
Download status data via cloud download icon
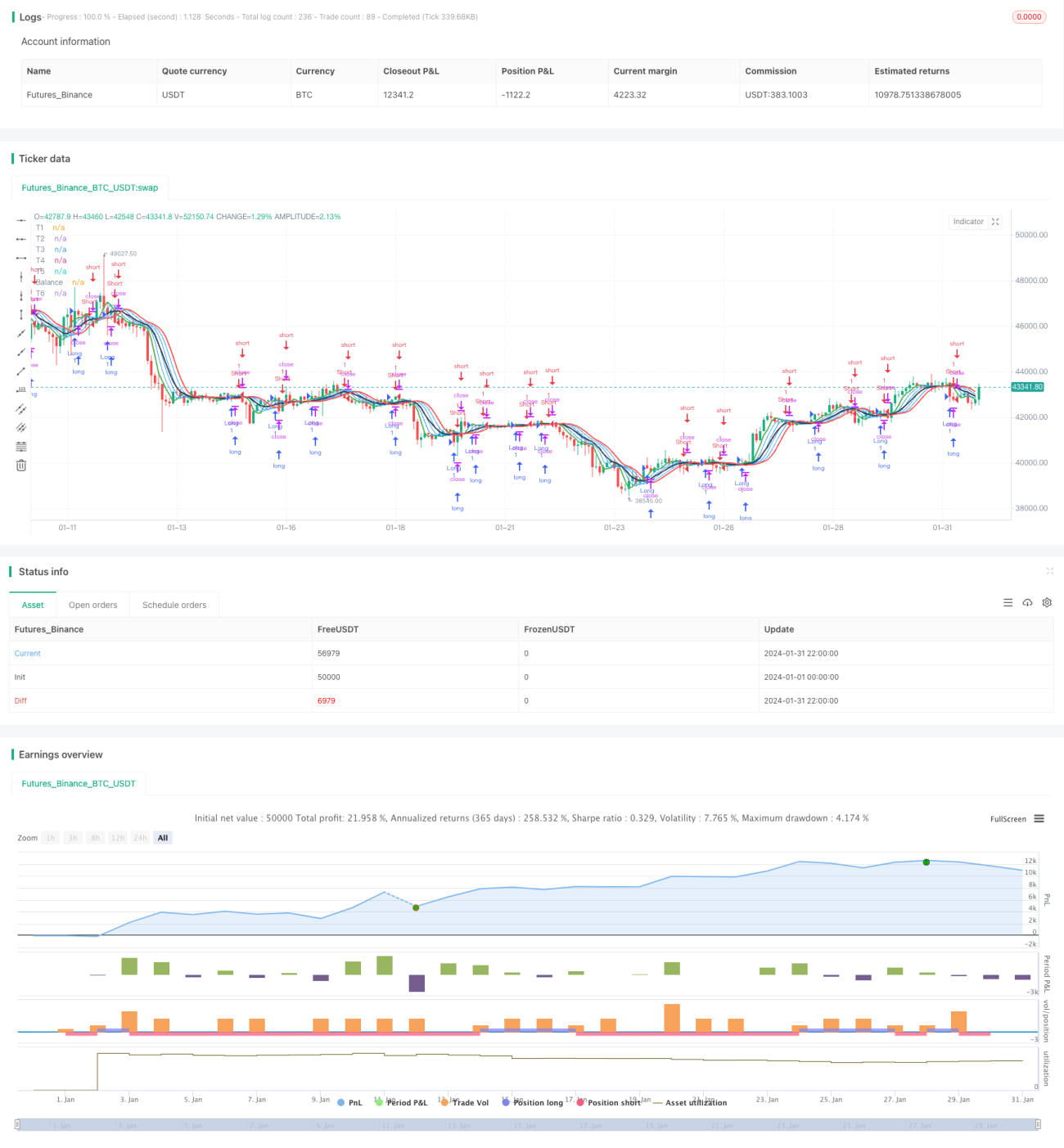(1027, 602)
